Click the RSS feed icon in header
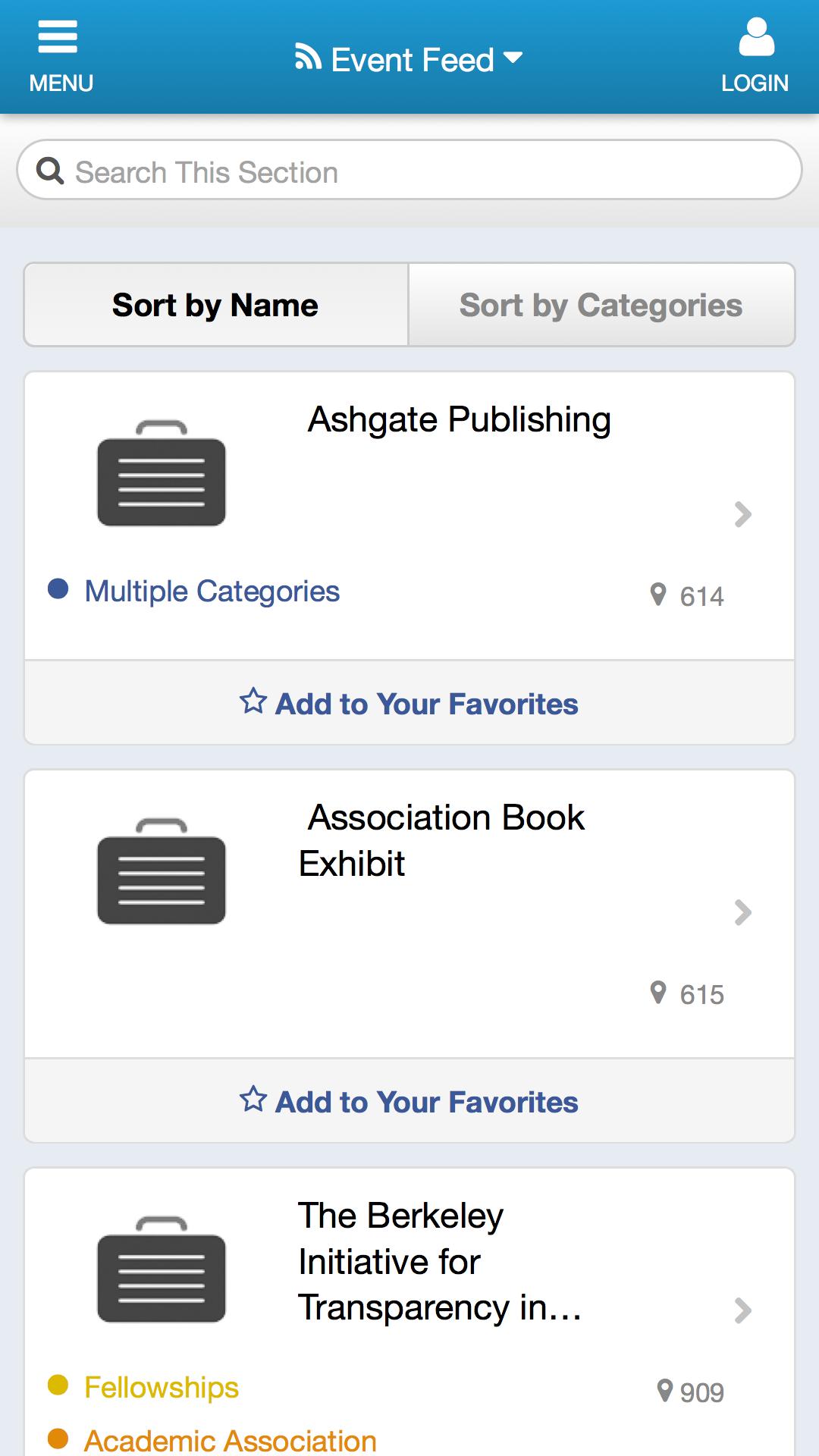Screen dimensions: 819x1456 pyautogui.click(x=308, y=57)
